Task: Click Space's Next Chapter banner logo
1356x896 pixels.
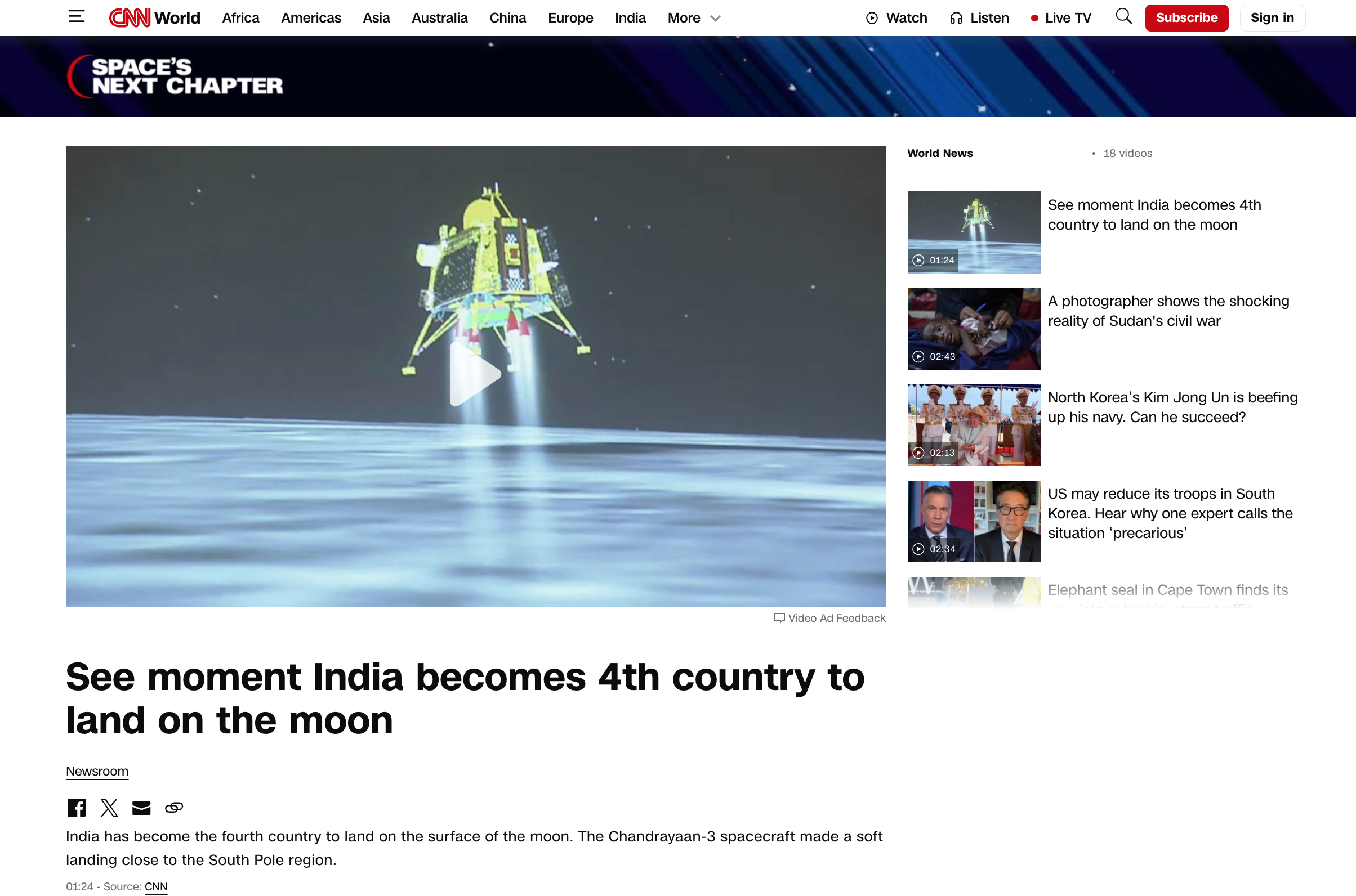Action: (x=175, y=76)
